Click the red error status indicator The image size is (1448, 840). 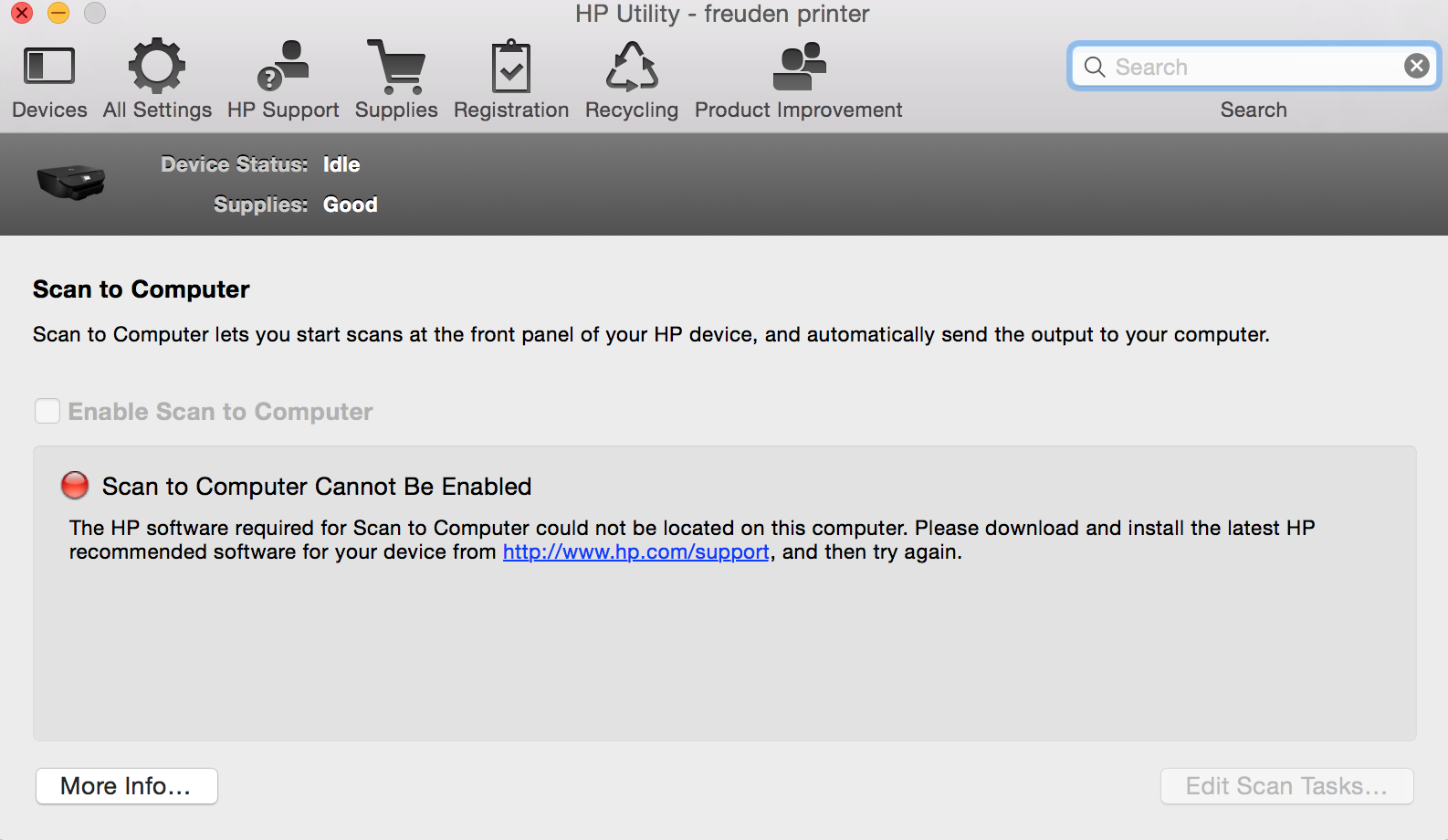click(x=75, y=486)
